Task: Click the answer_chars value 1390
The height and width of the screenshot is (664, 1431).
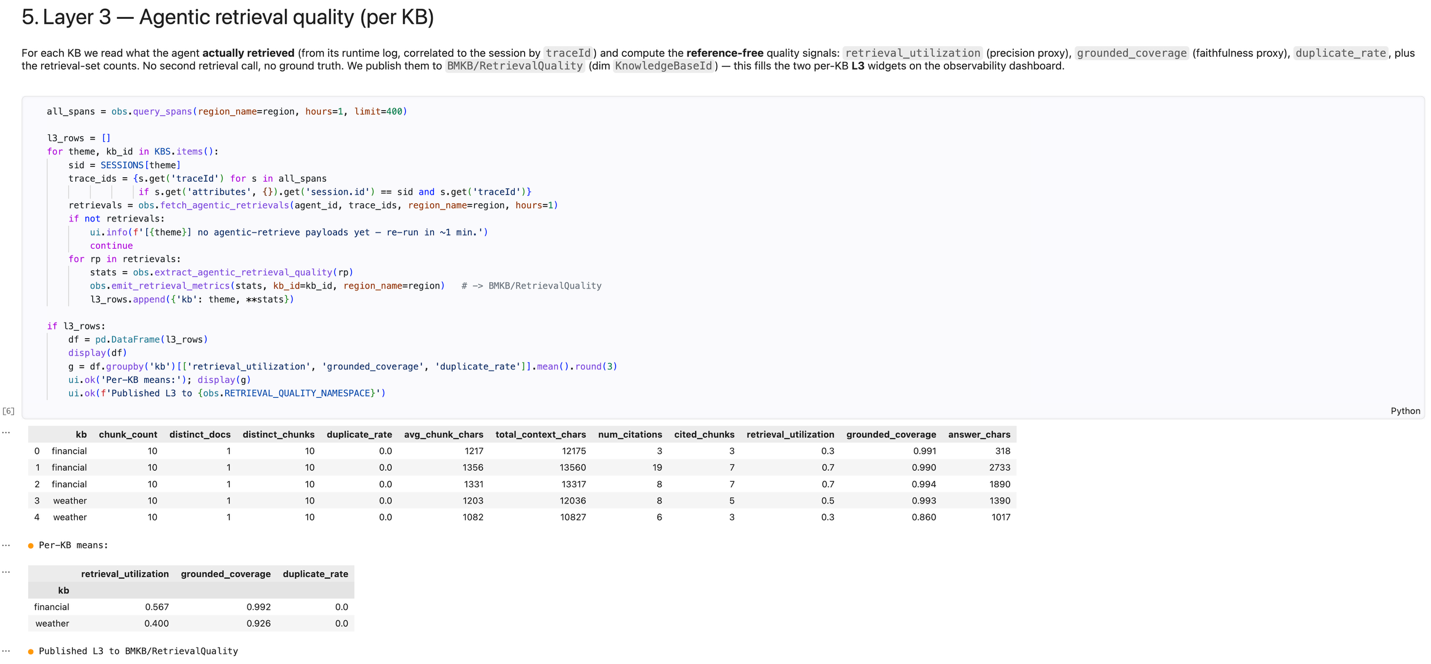Action: 999,500
